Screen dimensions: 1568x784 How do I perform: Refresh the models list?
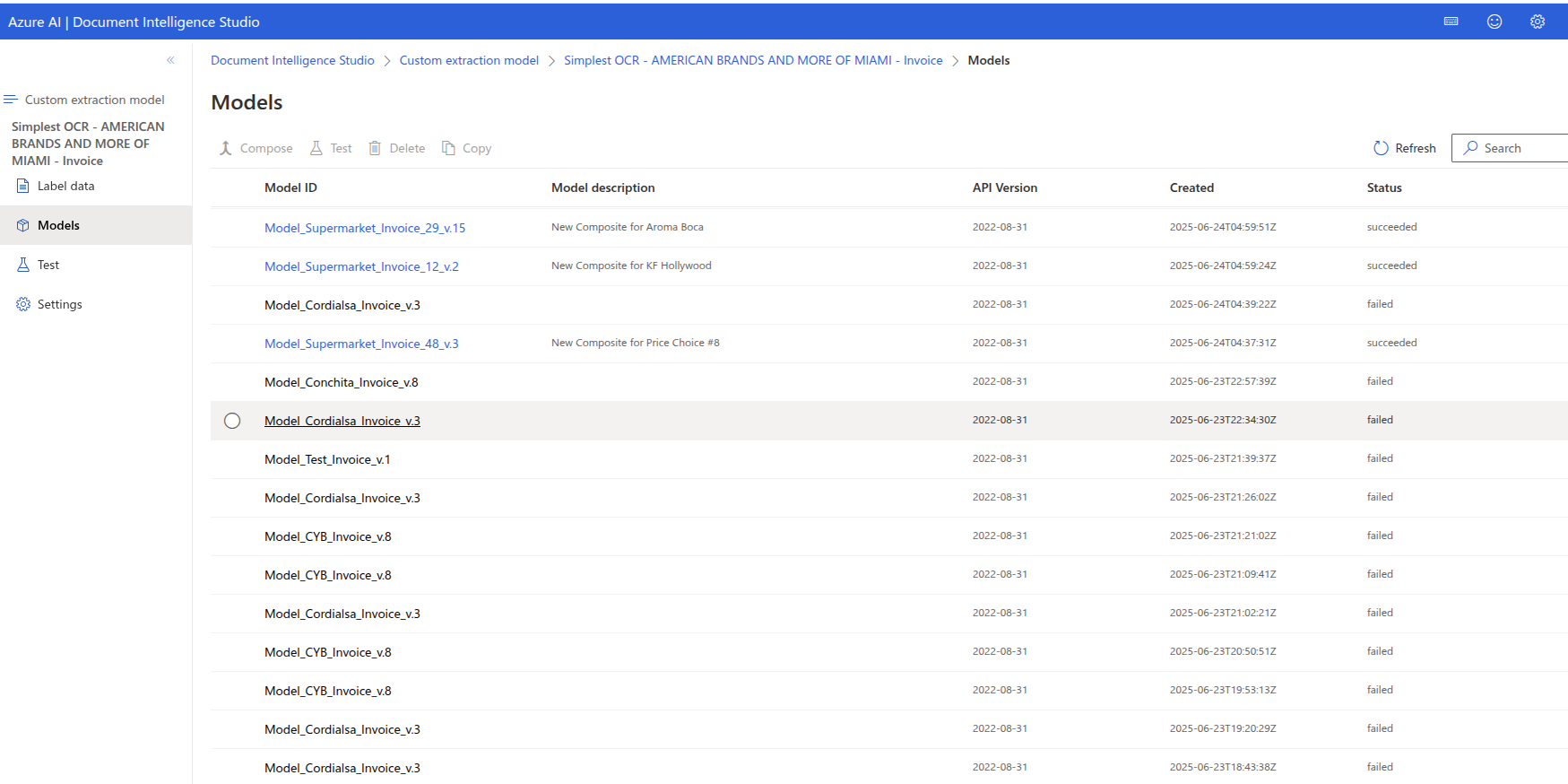click(1405, 148)
